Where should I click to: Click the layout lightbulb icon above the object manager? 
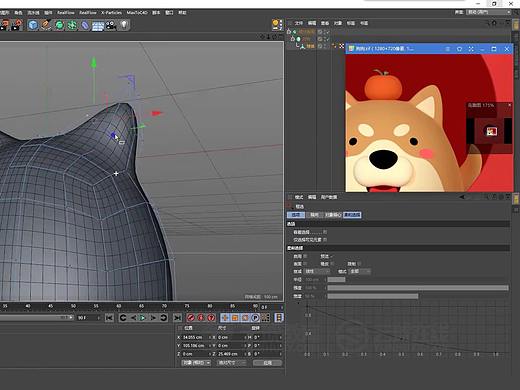[277, 24]
